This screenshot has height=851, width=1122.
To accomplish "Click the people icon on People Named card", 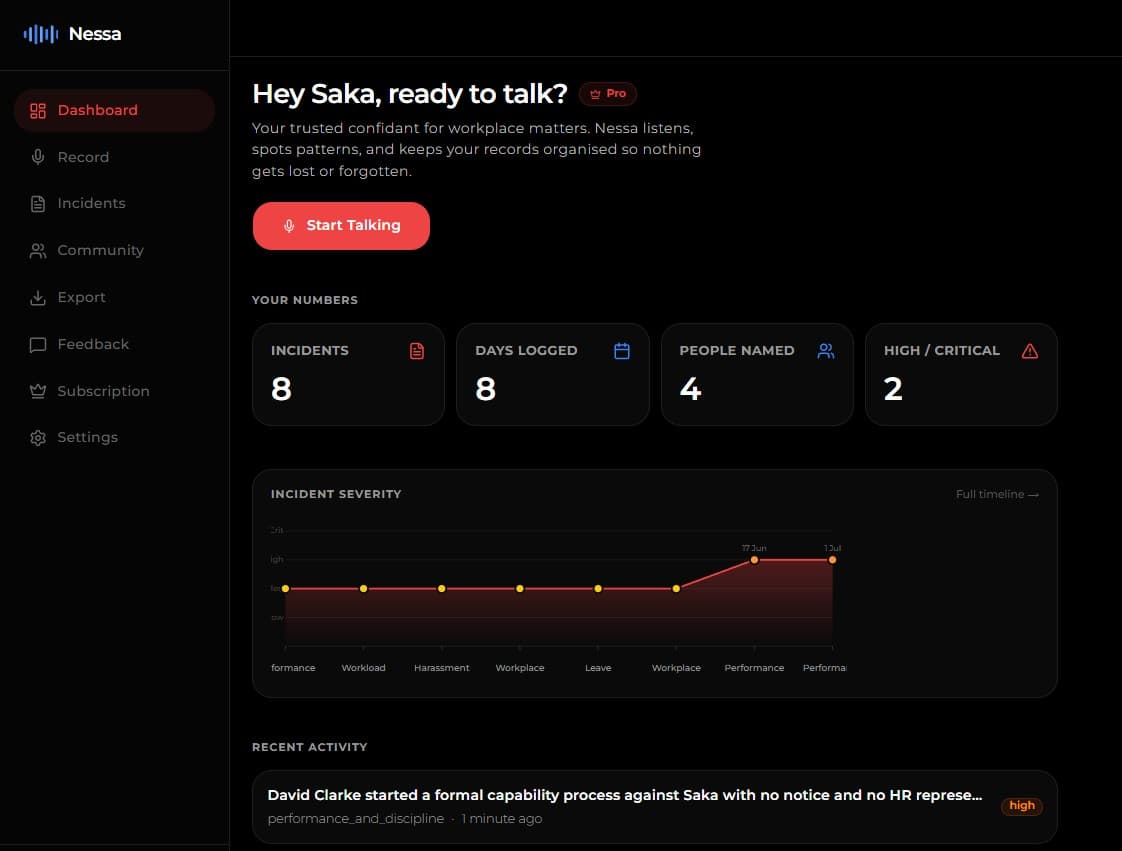I will (826, 351).
